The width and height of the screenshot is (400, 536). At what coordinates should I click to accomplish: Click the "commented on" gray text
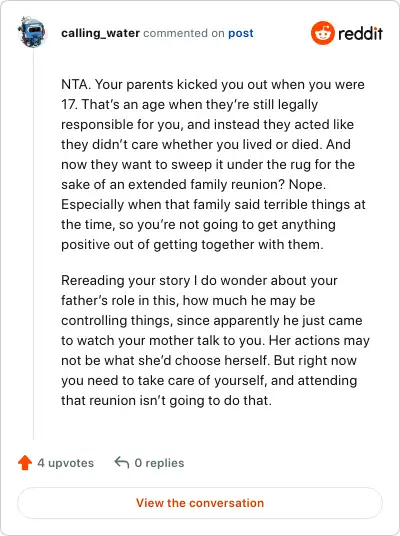184,33
